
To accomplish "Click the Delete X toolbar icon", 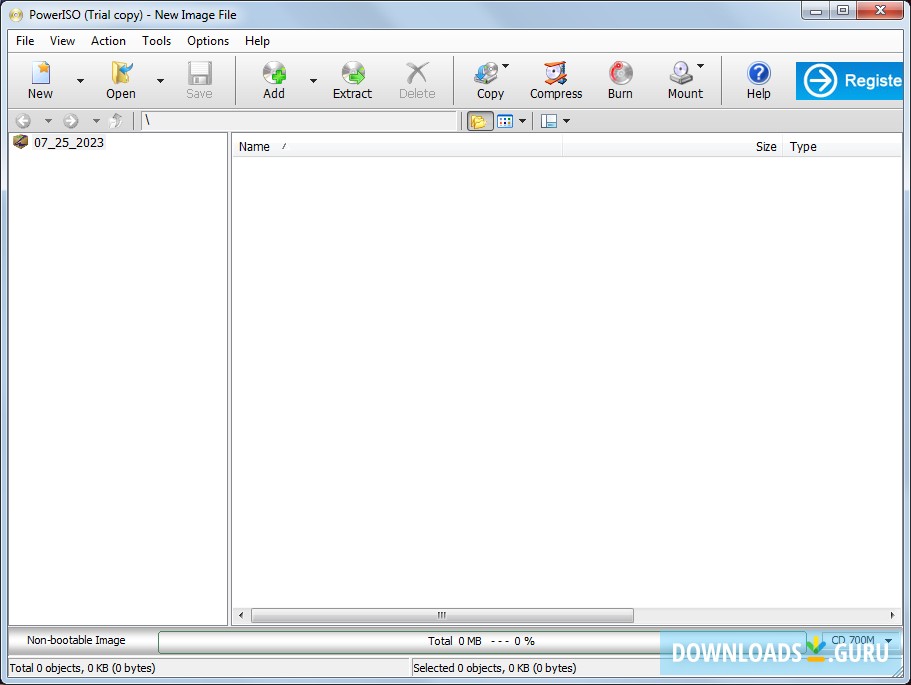I will (417, 80).
